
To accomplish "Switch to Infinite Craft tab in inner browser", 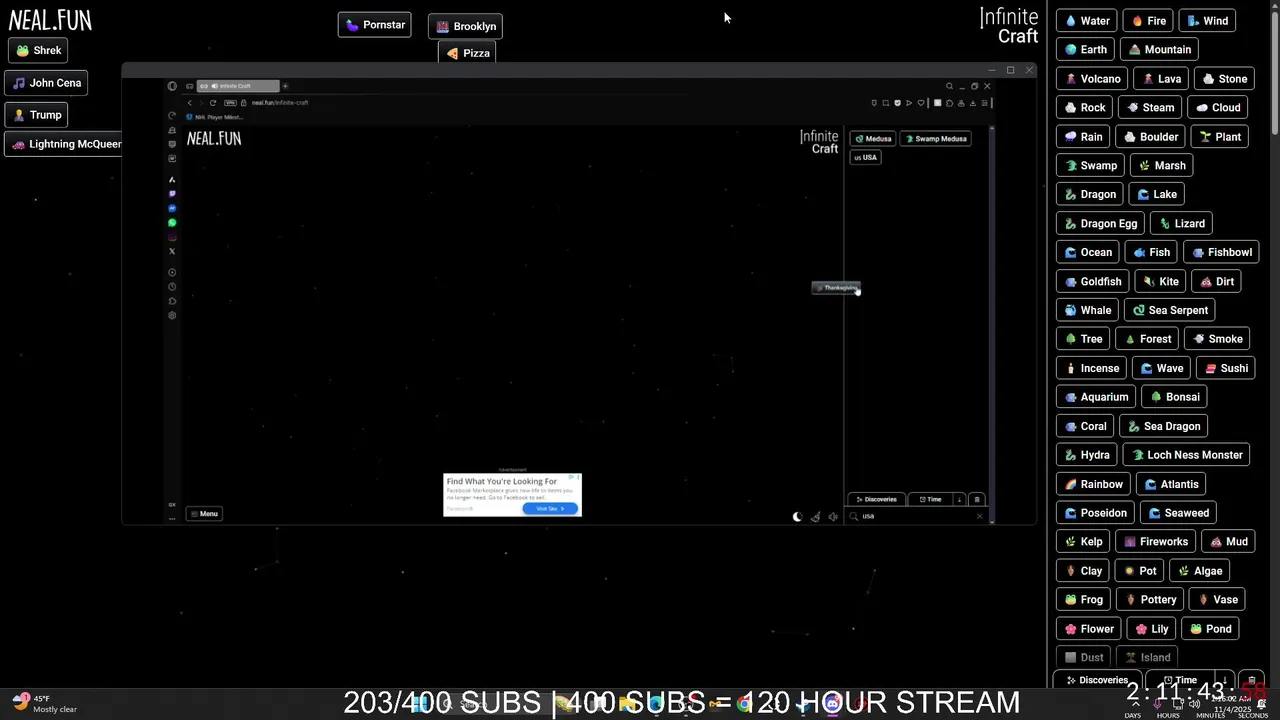I will (238, 86).
